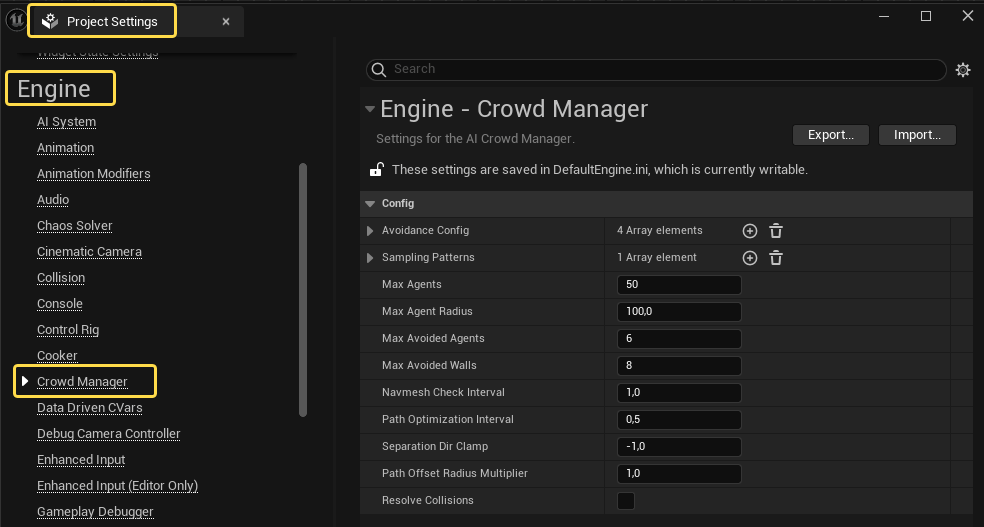
Task: Edit the Max Avoided Agents value
Action: click(679, 339)
